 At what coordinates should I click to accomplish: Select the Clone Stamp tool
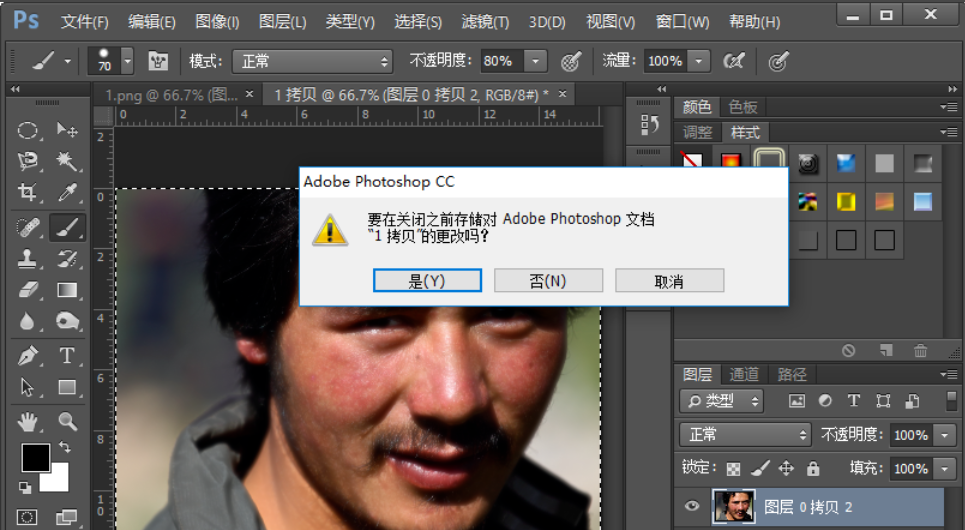[x=28, y=259]
